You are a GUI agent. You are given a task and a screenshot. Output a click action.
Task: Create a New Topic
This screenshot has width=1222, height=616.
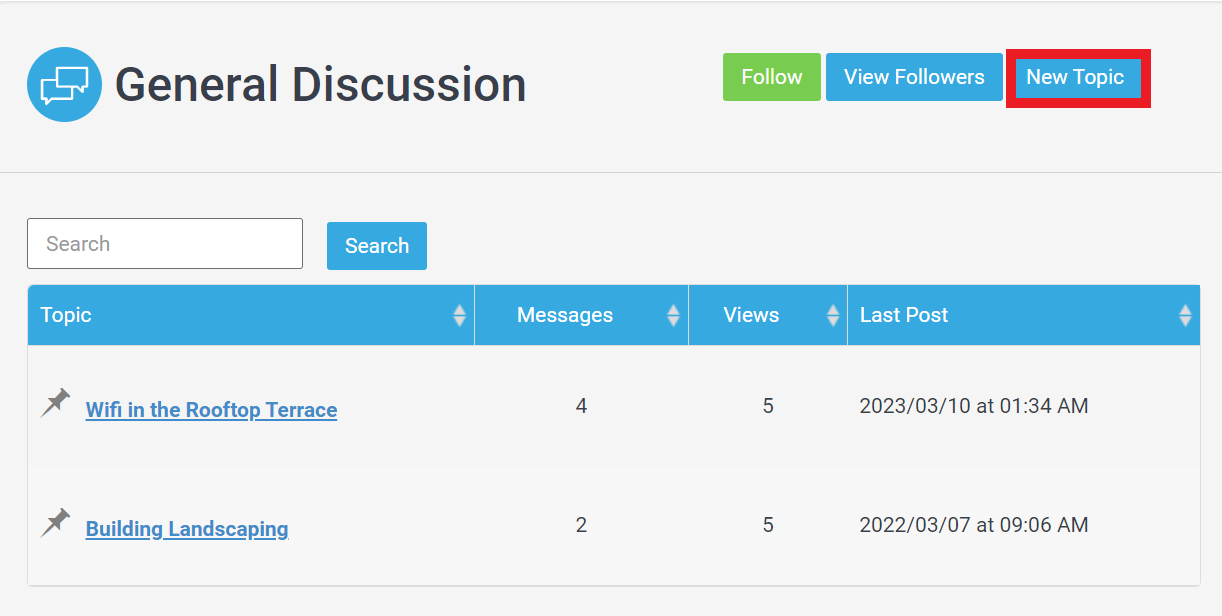point(1076,77)
